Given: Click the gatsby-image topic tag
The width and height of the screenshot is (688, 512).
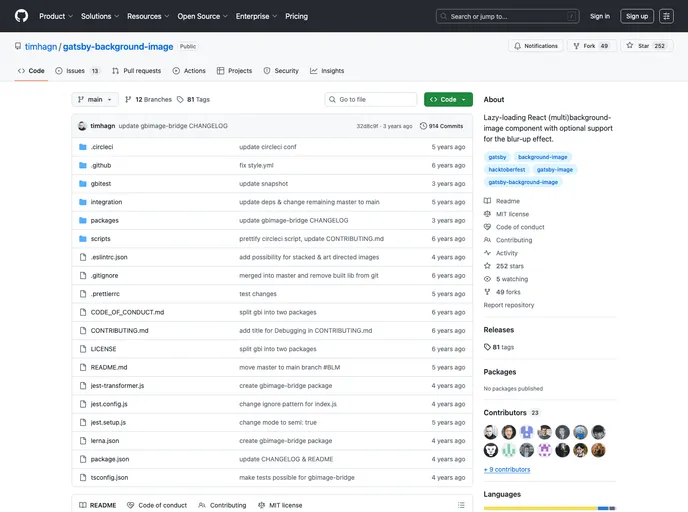Looking at the screenshot, I should coord(555,169).
